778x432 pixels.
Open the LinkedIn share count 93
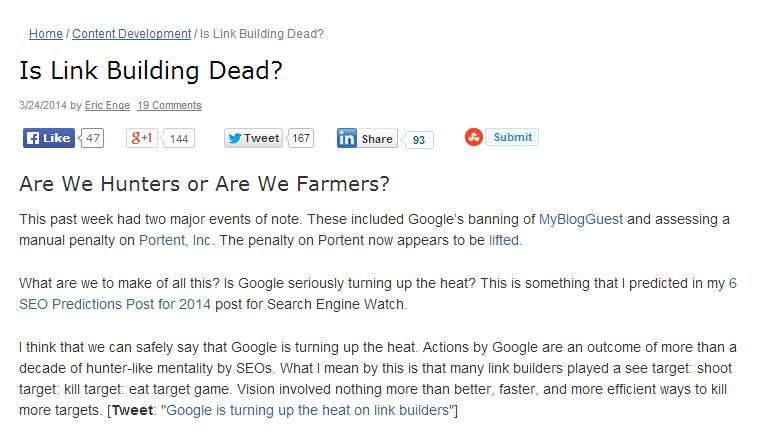(x=418, y=140)
